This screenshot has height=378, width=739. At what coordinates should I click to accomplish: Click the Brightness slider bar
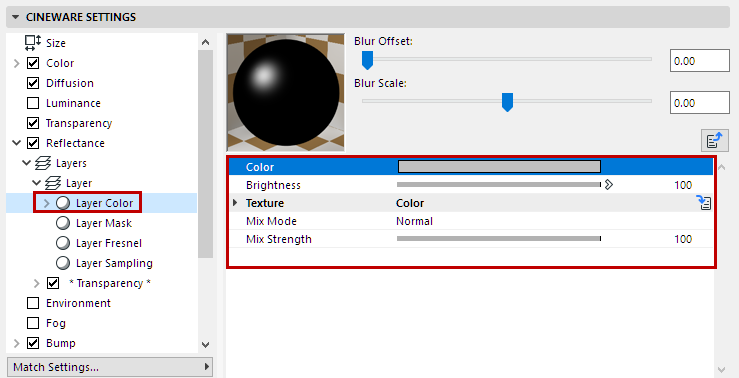point(499,185)
